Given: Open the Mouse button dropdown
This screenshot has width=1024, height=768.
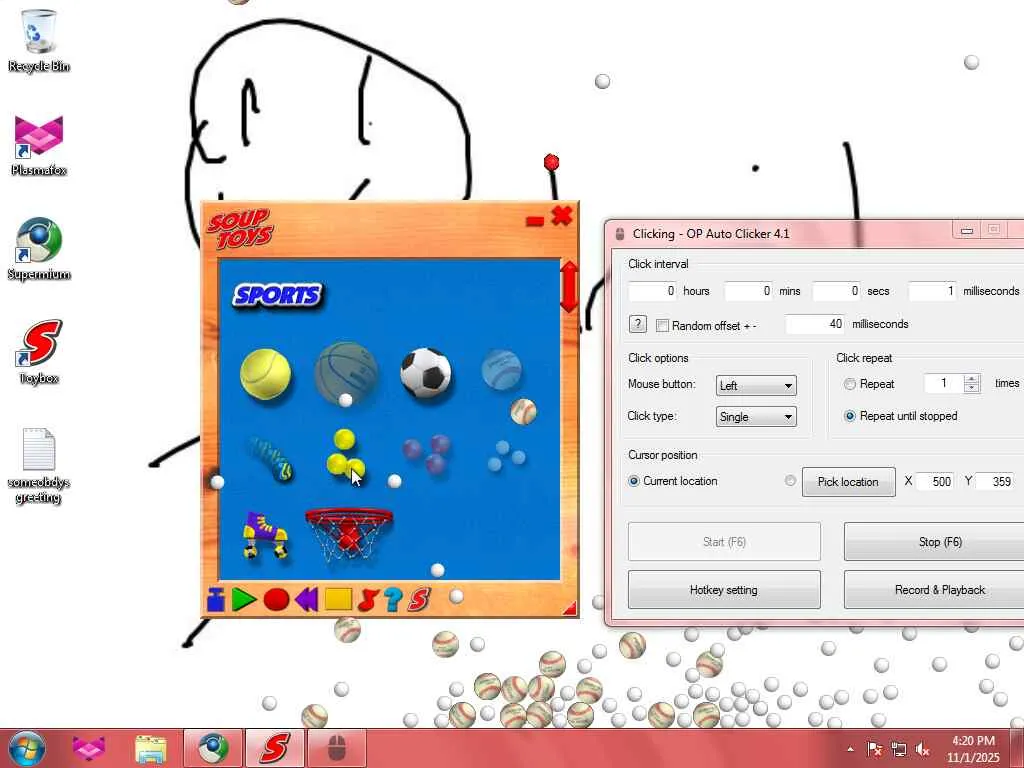Looking at the screenshot, I should point(756,385).
